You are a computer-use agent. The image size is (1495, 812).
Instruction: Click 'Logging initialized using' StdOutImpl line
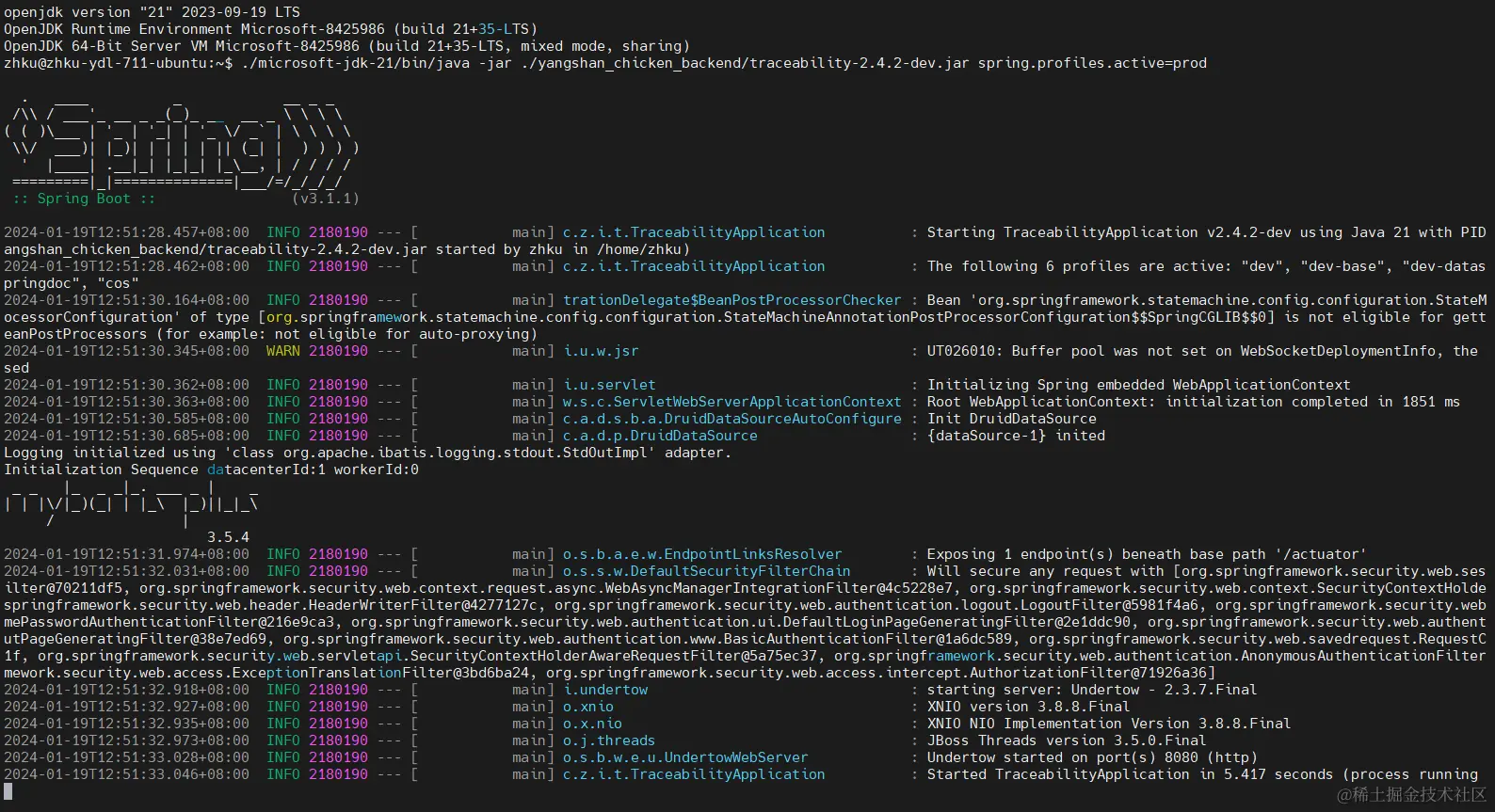(367, 453)
